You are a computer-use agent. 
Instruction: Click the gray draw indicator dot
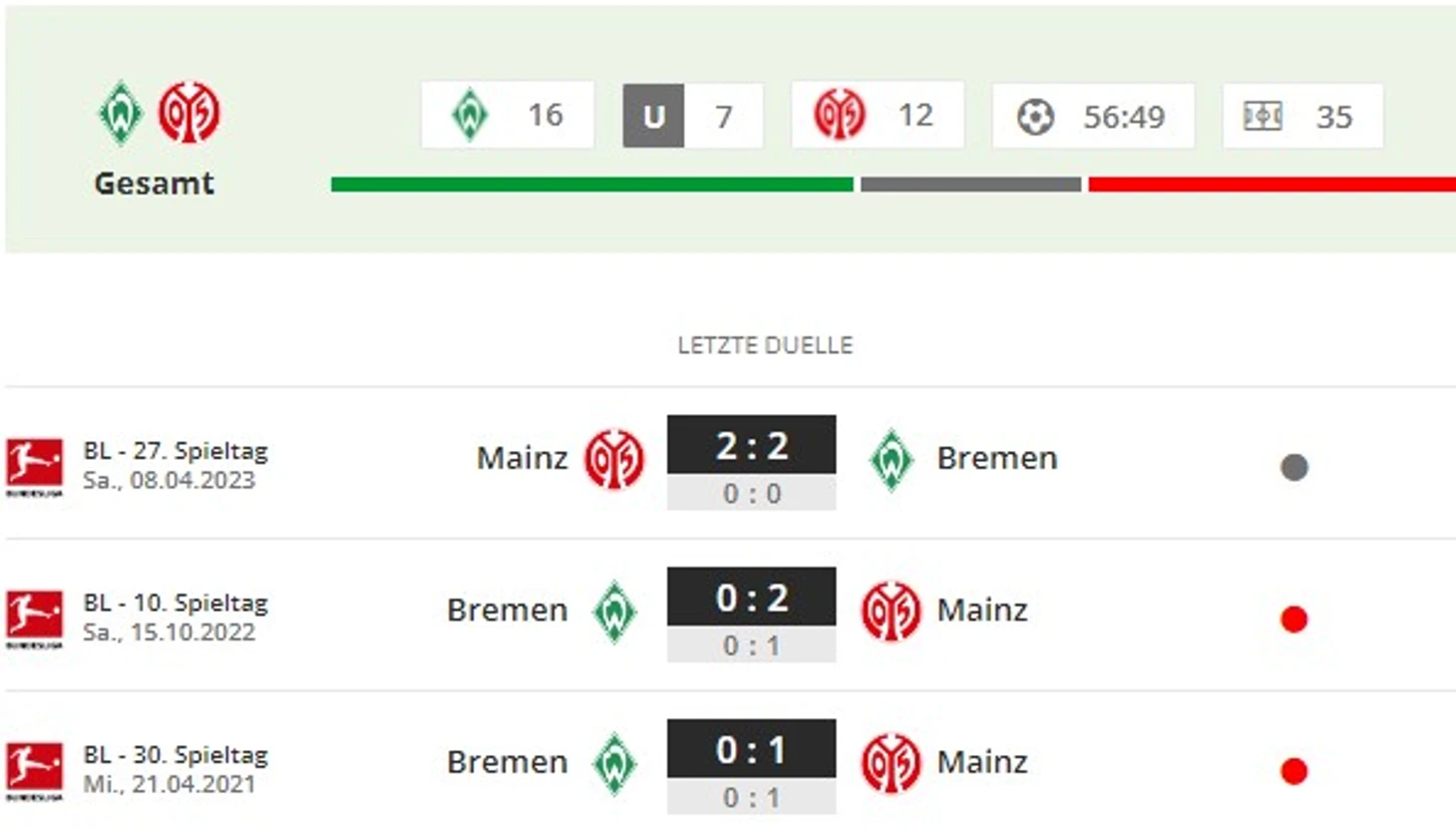point(1293,467)
